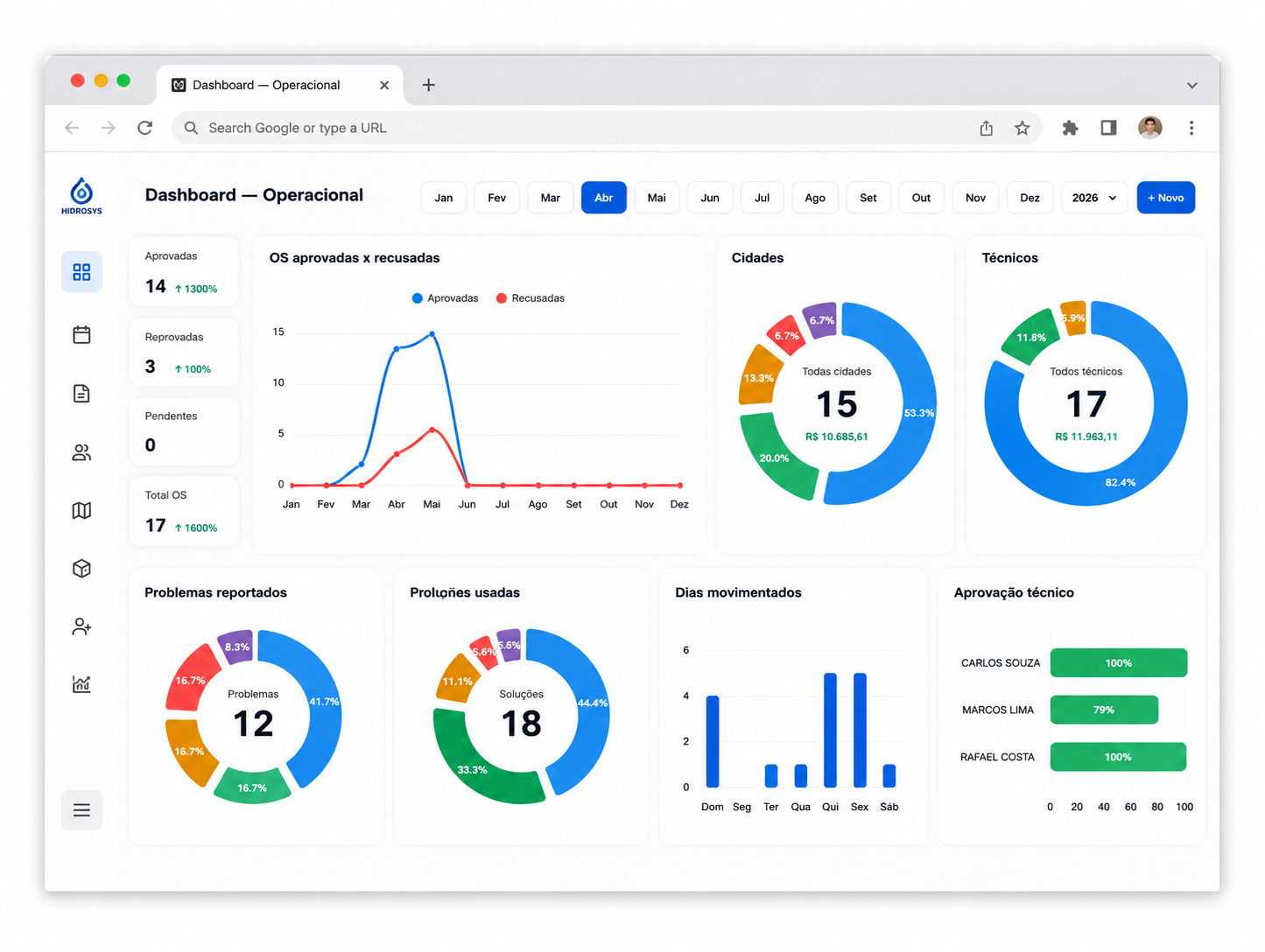The image size is (1265, 952).
Task: Toggle the Aprovadas legend item
Action: click(x=445, y=298)
